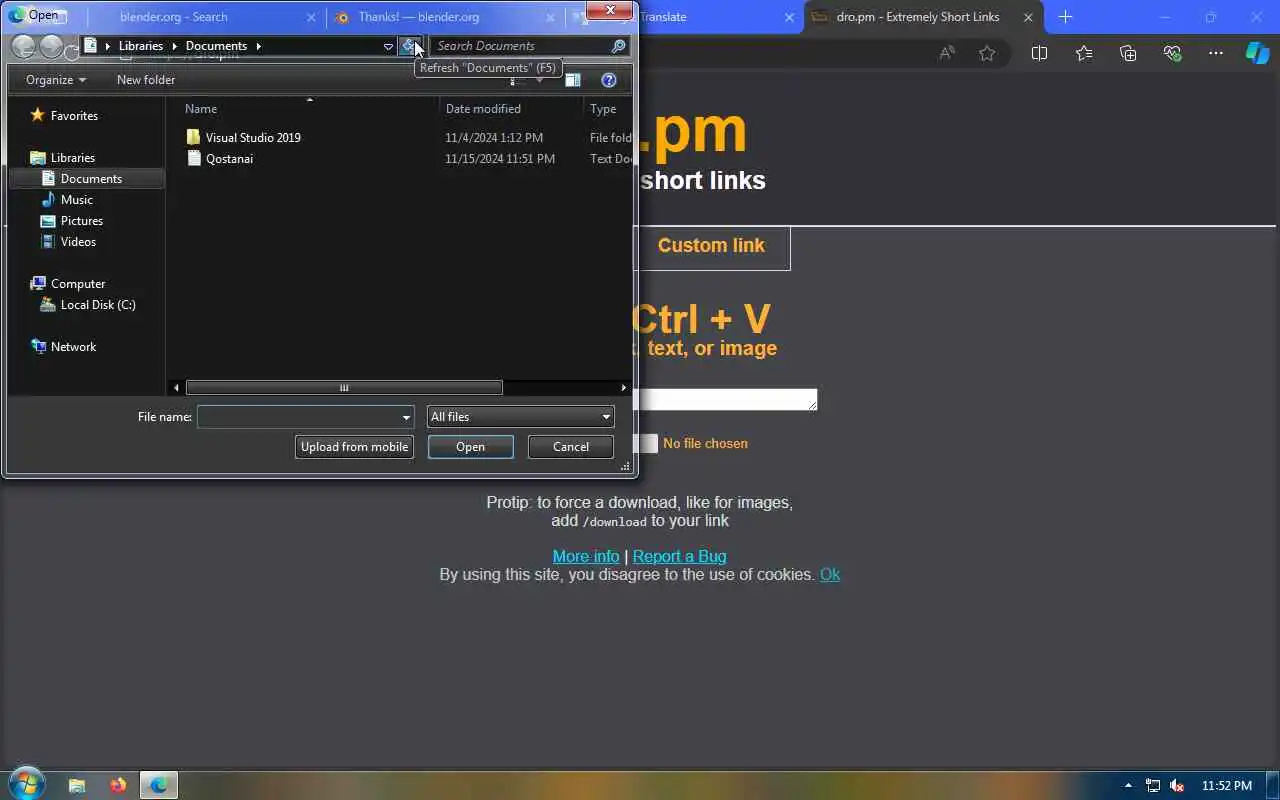
Task: Open Windows Explorer from the taskbar
Action: (77, 785)
